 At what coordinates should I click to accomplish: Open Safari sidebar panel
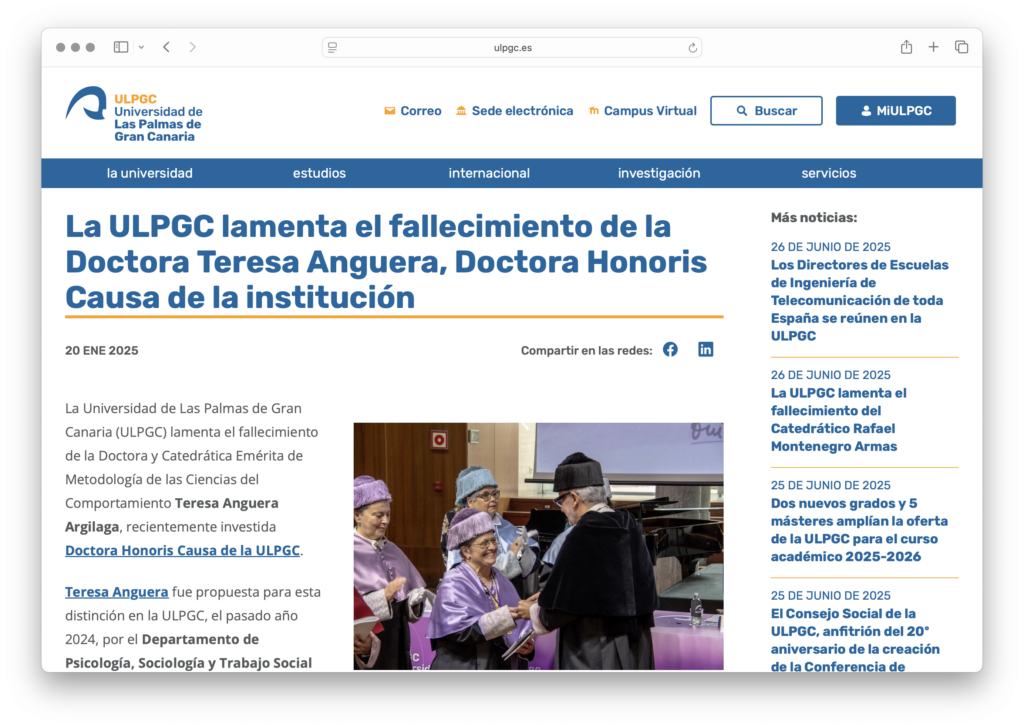(121, 47)
